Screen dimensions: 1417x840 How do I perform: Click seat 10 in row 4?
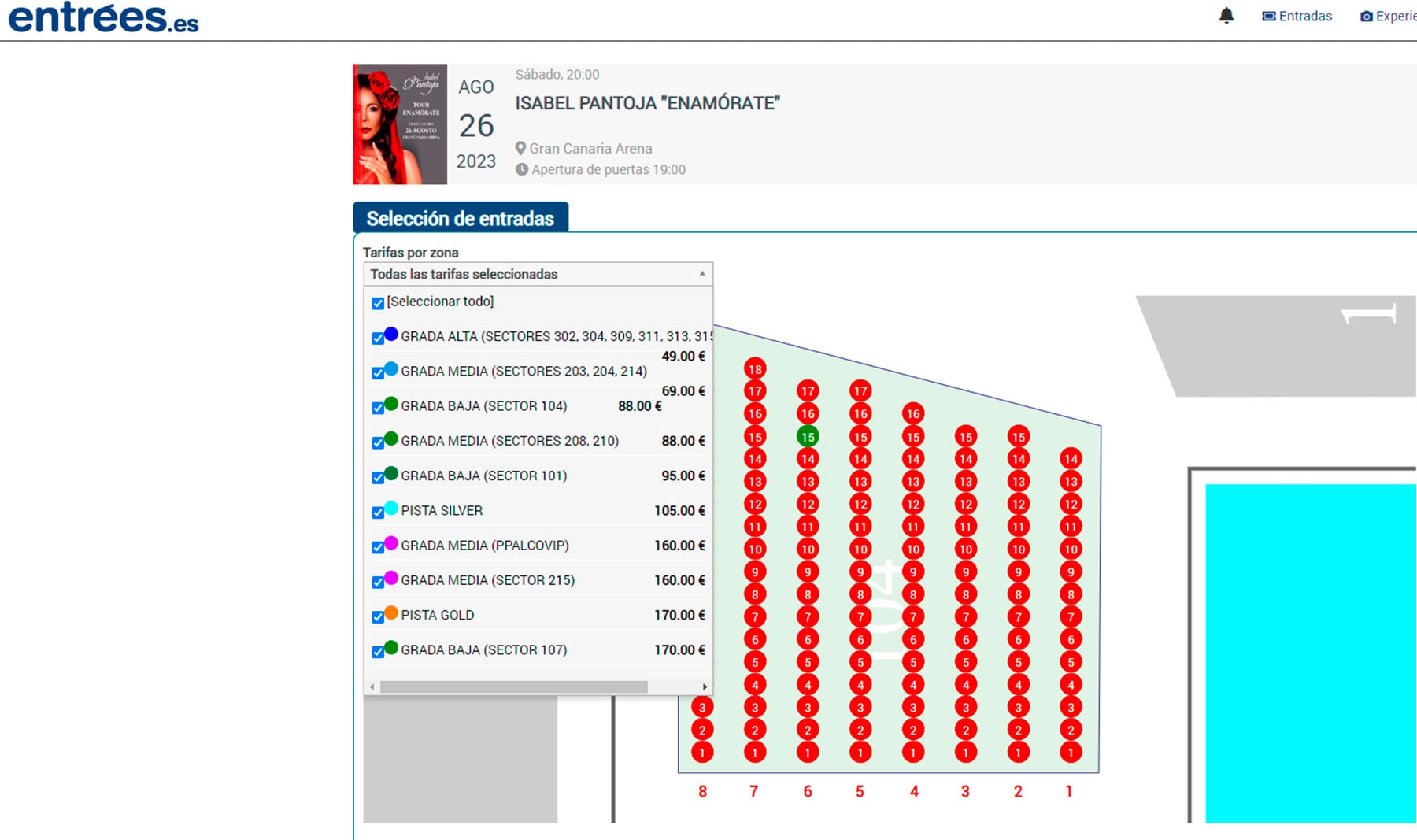click(913, 550)
